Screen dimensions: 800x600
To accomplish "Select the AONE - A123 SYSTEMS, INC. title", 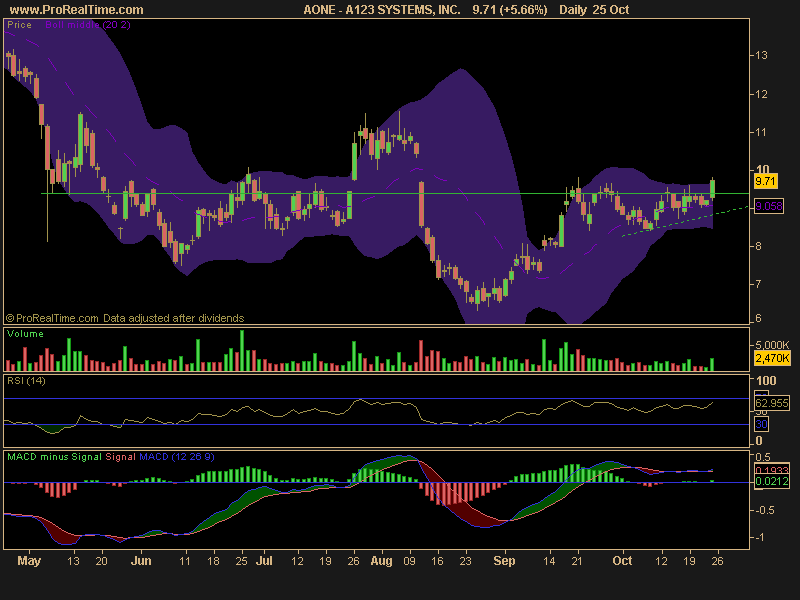I will coord(382,10).
